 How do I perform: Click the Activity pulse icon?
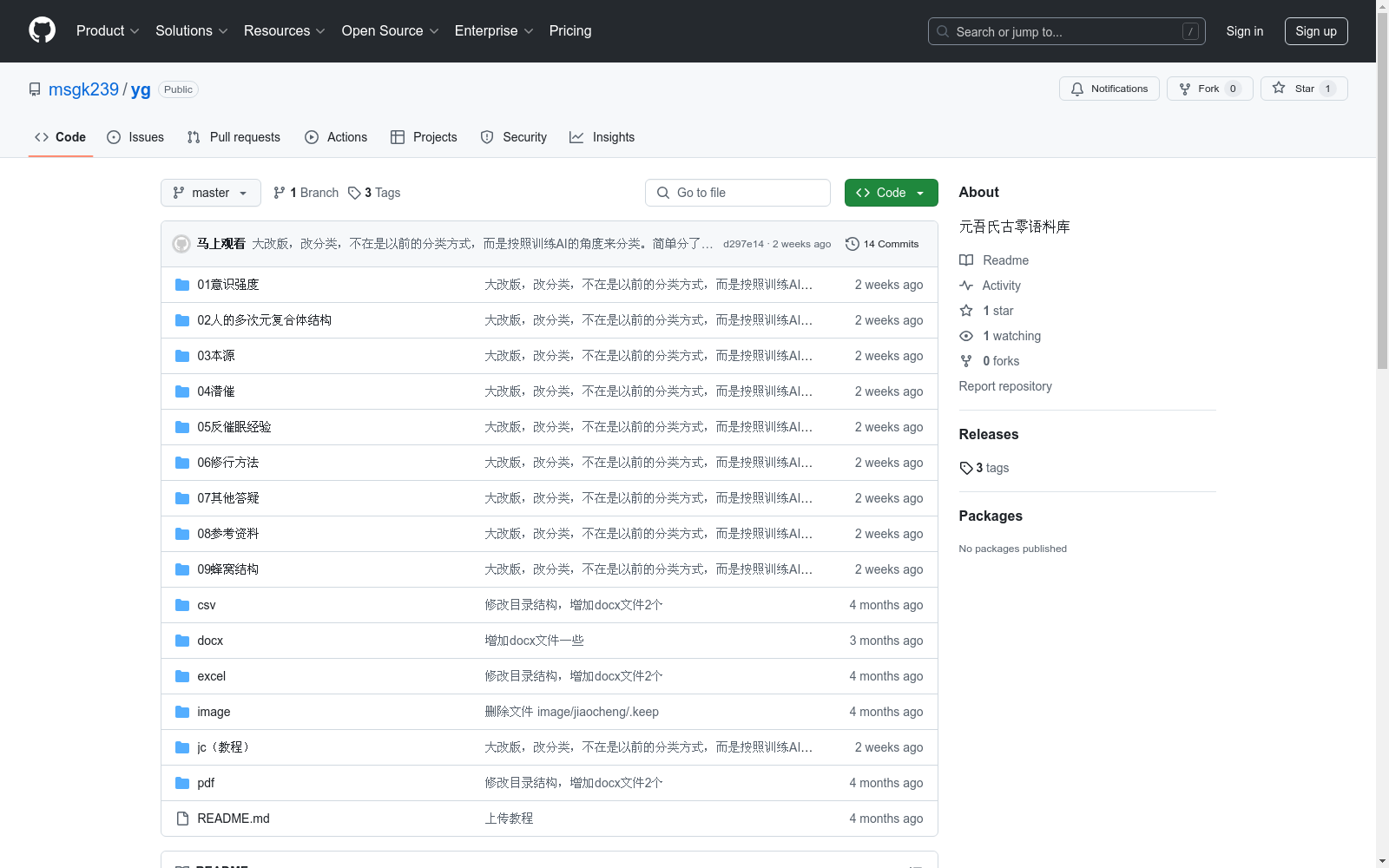(966, 286)
